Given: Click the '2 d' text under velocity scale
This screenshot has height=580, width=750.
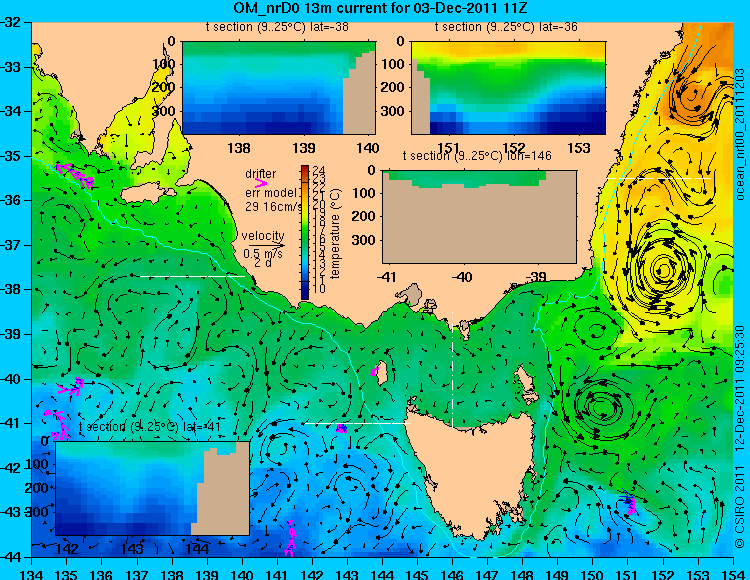Looking at the screenshot, I should 263,263.
